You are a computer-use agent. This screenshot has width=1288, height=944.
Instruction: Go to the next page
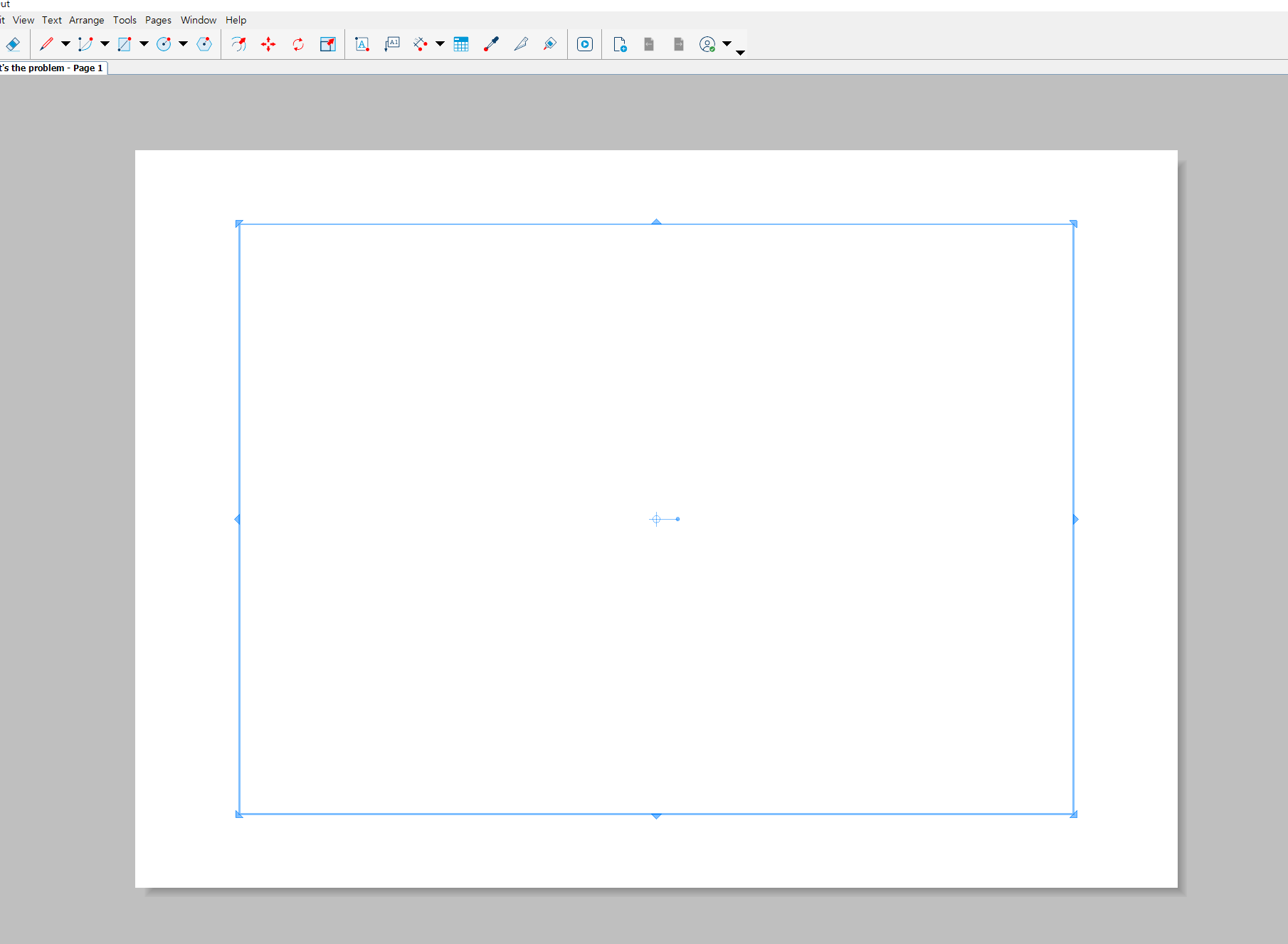point(679,44)
